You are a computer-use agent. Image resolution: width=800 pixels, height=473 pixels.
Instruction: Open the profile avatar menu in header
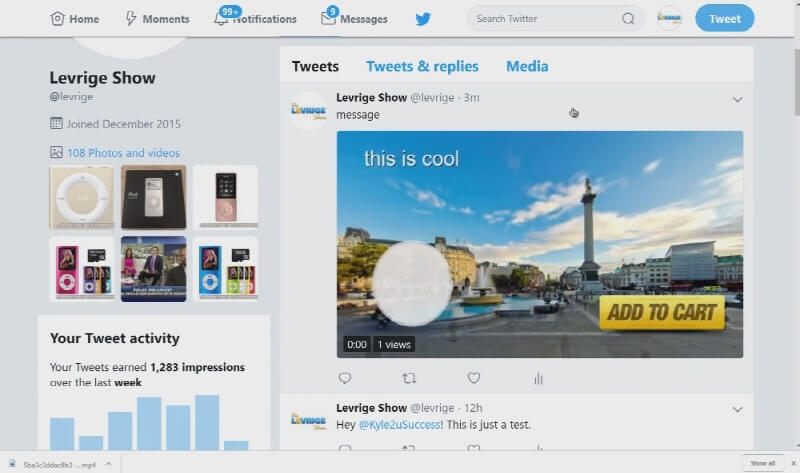tap(669, 18)
